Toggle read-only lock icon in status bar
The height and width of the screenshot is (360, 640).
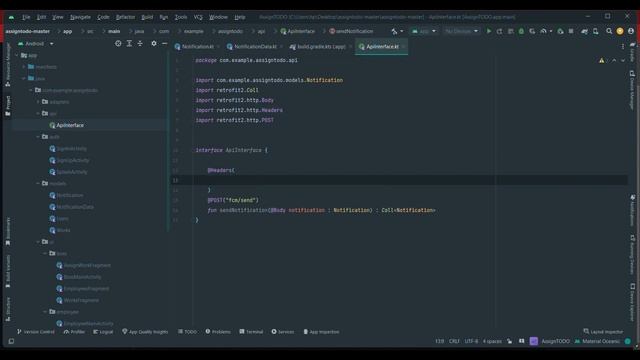click(509, 341)
